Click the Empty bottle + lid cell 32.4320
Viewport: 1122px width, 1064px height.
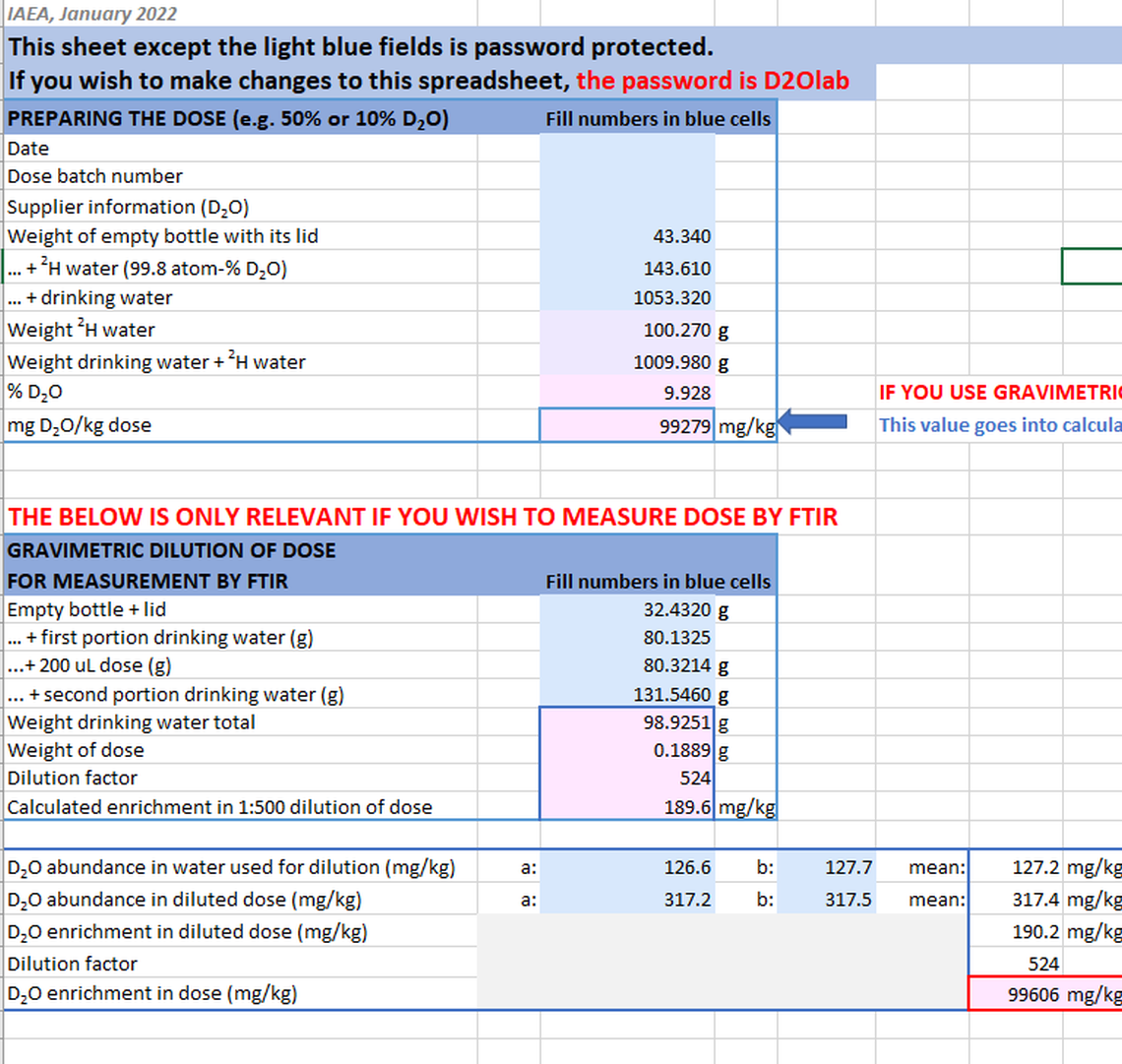[627, 609]
